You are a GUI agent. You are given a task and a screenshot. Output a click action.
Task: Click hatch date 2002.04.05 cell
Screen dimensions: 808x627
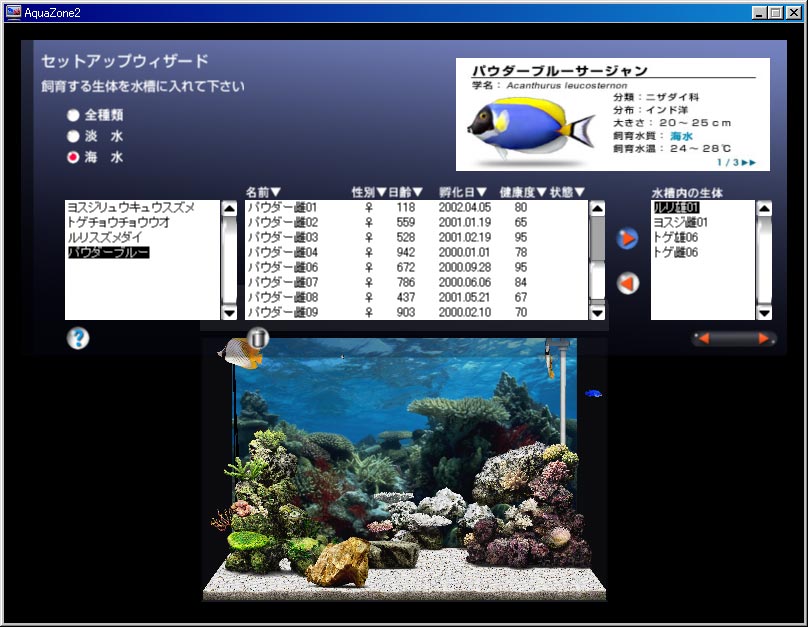coord(465,208)
